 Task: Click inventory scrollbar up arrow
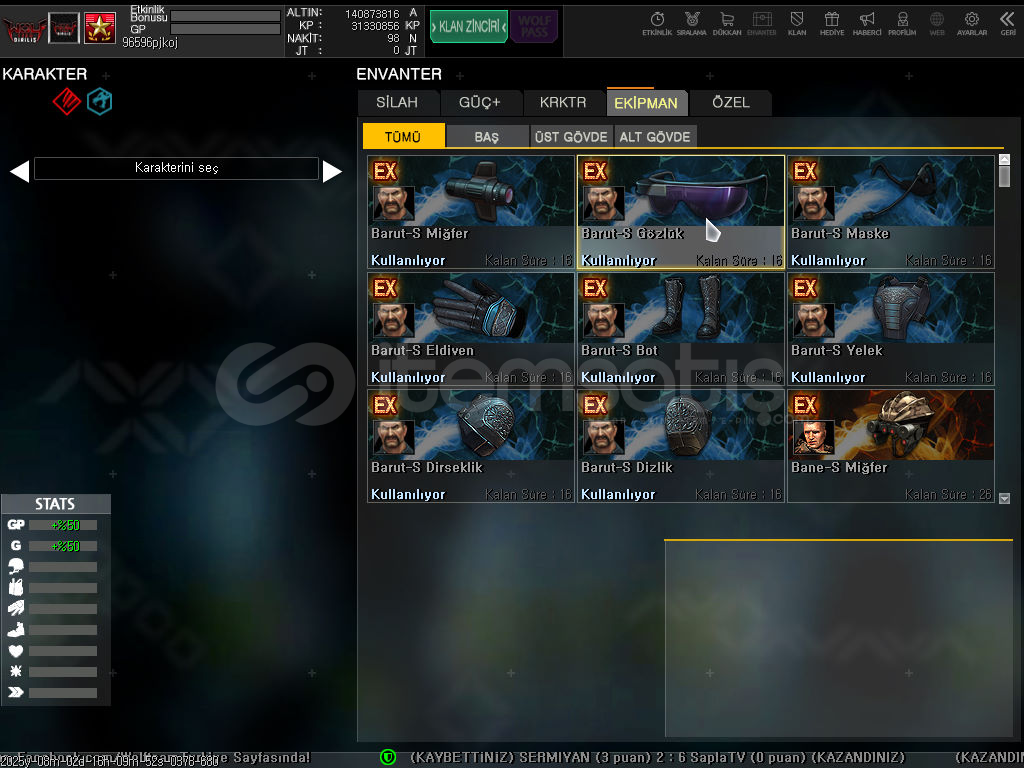click(1004, 159)
